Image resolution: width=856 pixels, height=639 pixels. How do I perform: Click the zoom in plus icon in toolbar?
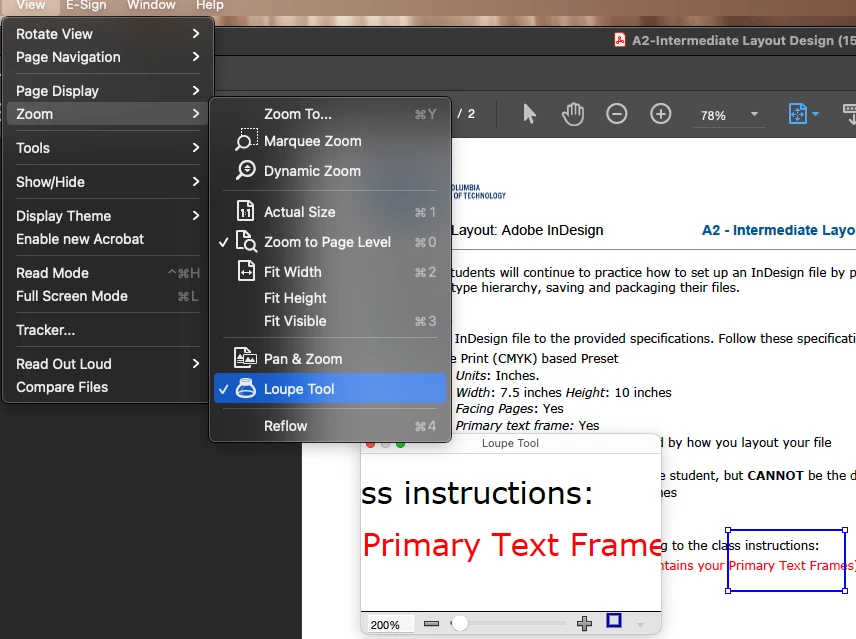pos(661,114)
